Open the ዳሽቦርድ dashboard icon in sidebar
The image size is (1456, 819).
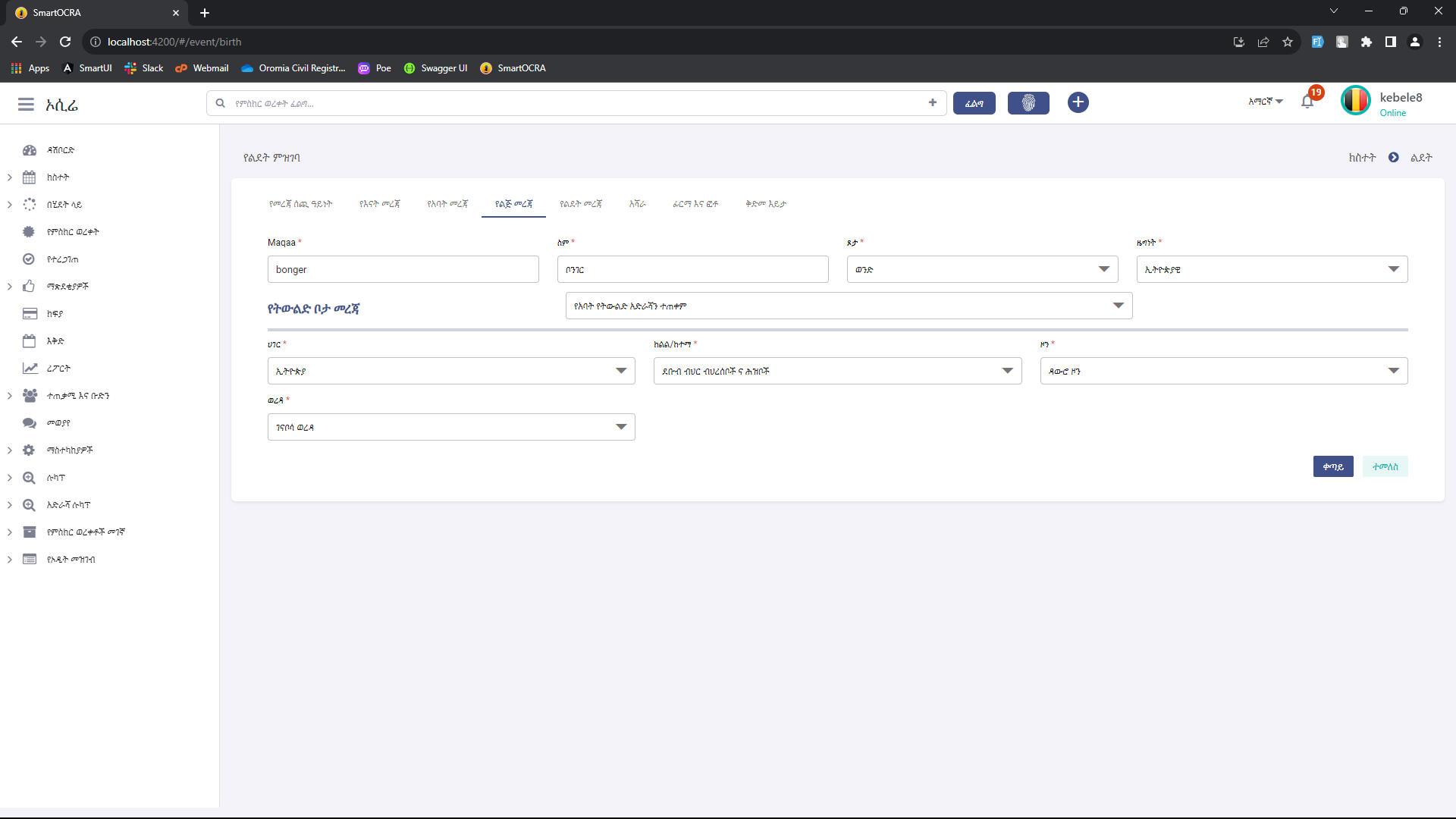click(x=30, y=150)
